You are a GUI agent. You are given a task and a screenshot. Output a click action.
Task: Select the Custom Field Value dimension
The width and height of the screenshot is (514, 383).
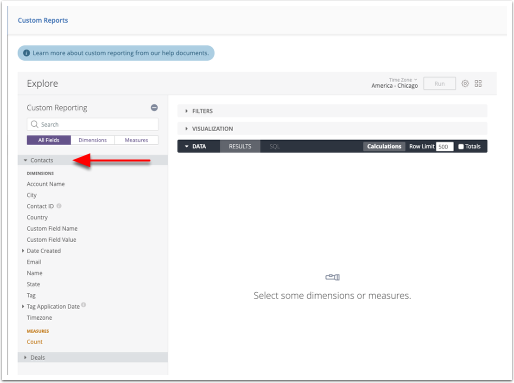pos(51,240)
